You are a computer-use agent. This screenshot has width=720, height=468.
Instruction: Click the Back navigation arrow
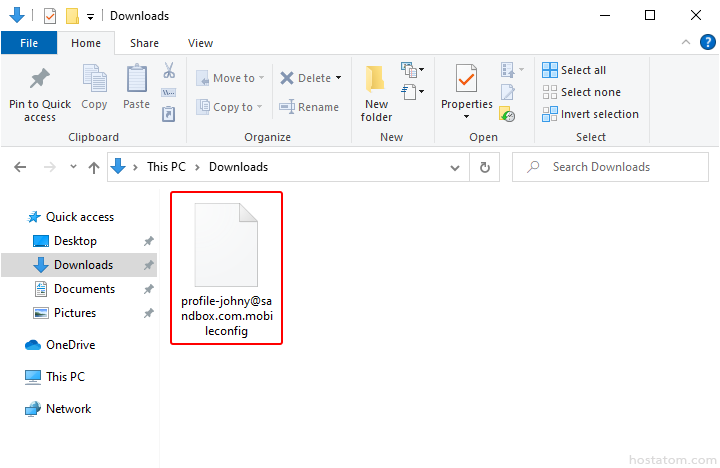[x=20, y=167]
